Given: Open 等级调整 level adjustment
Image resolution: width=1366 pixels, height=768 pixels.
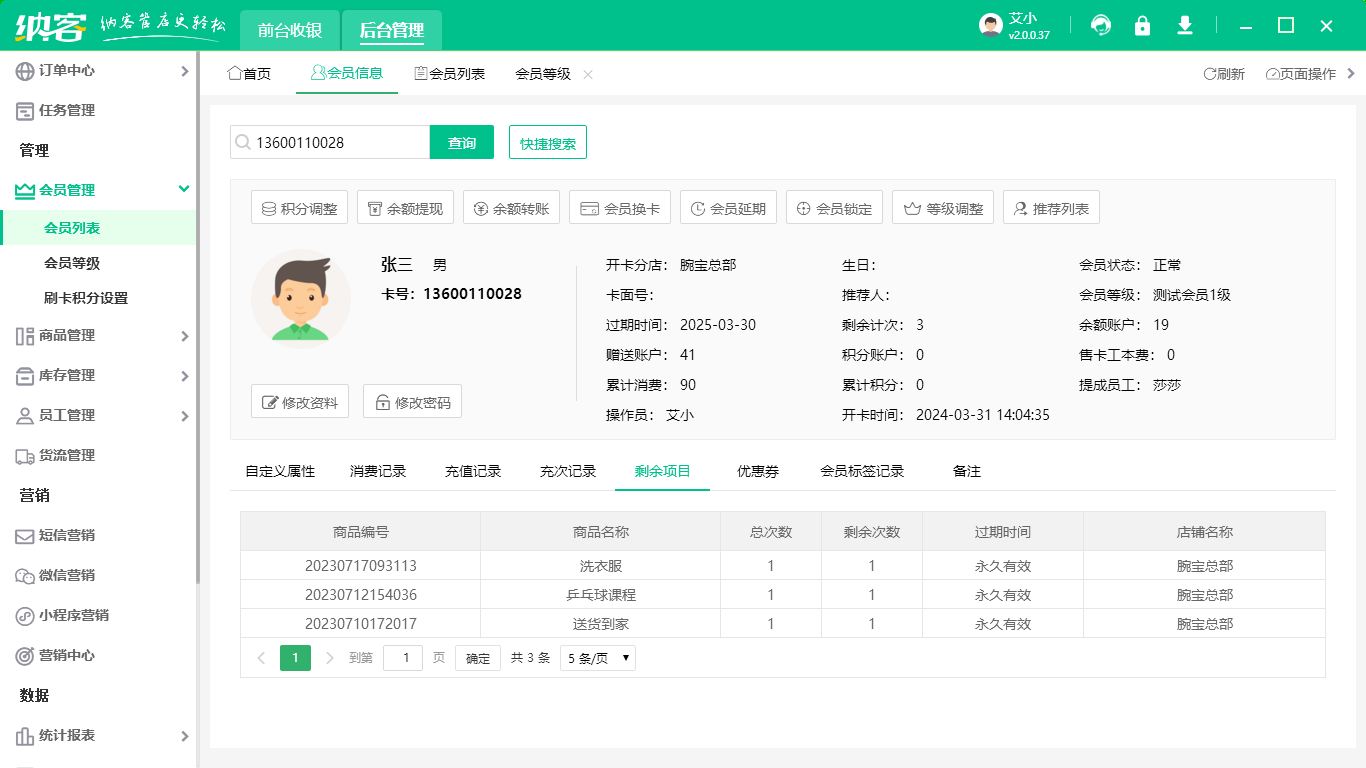Looking at the screenshot, I should 943,209.
